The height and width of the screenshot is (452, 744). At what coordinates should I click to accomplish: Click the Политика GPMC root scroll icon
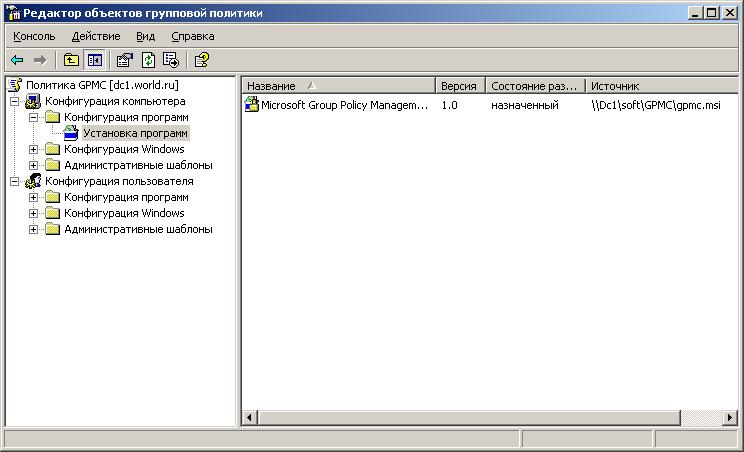click(15, 85)
